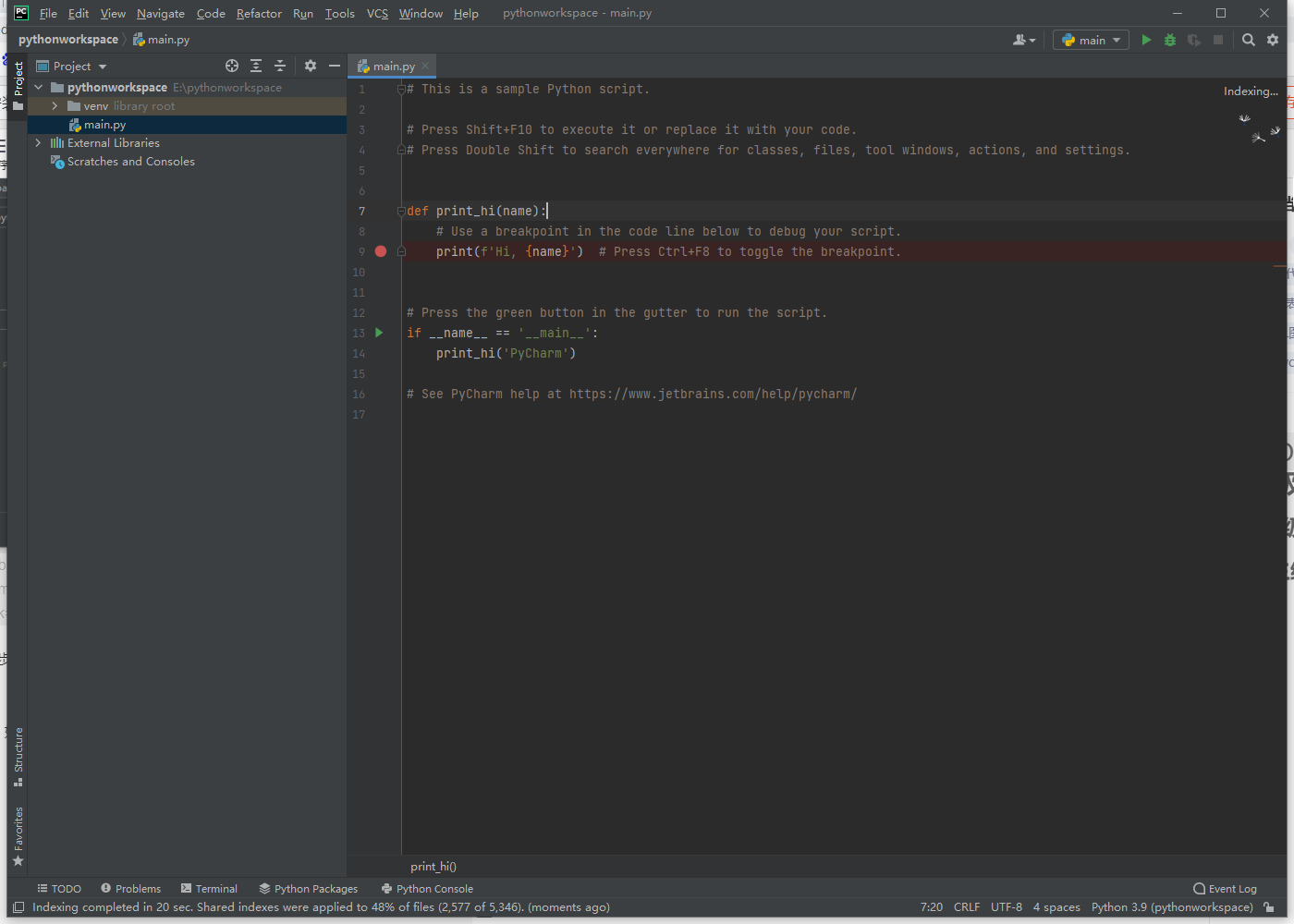Open Search Everywhere magnifier icon
Image resolution: width=1294 pixels, height=924 pixels.
tap(1249, 40)
